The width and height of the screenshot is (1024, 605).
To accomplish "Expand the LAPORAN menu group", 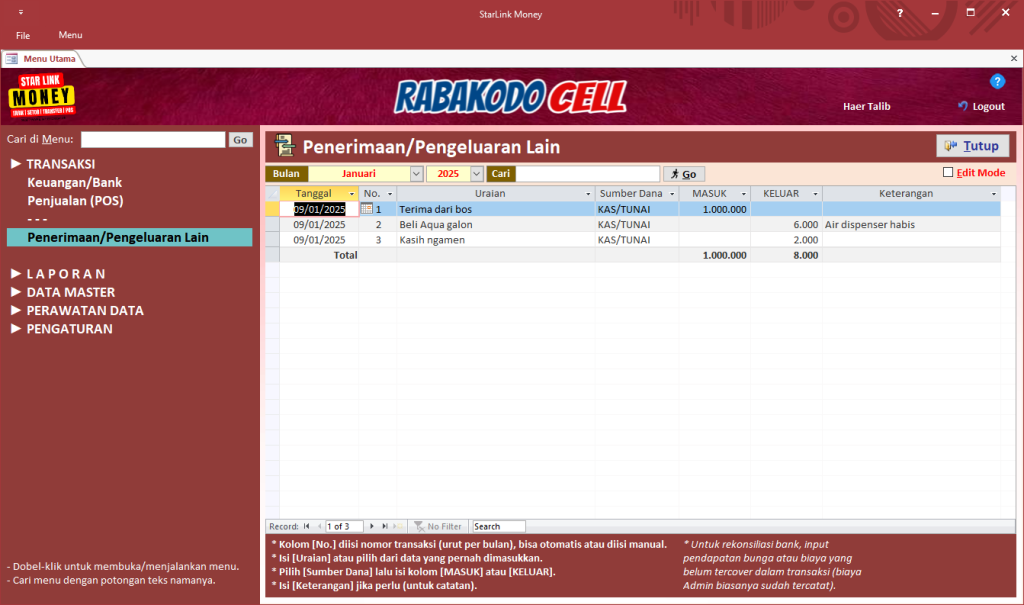I will point(16,273).
